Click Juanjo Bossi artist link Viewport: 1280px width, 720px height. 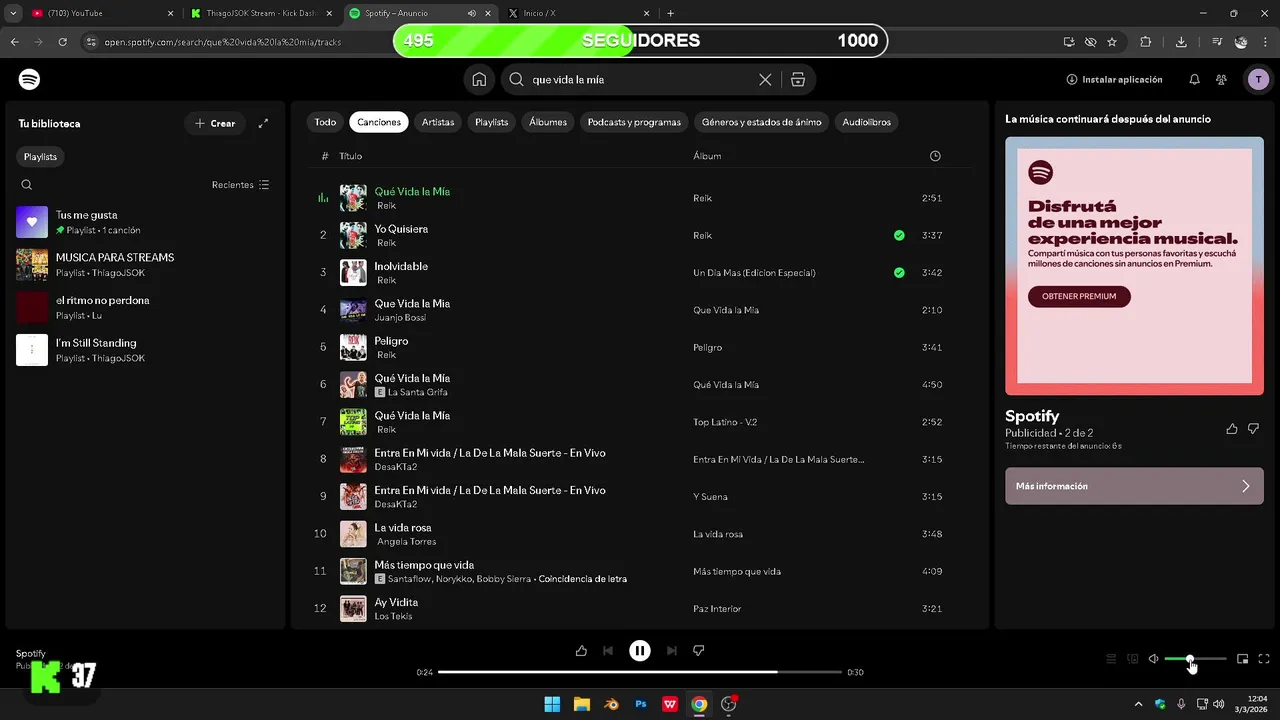pos(400,317)
